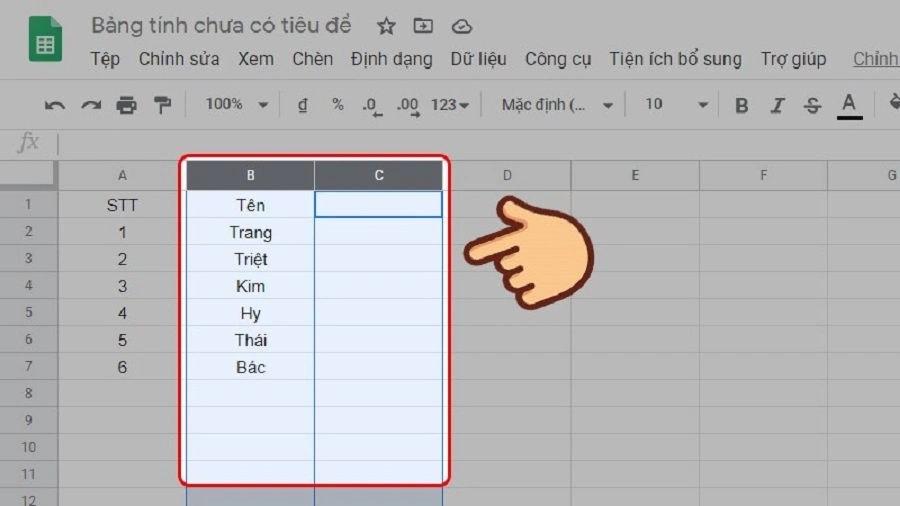Open the Google Sheets home icon
Image resolution: width=900 pixels, height=506 pixels.
coord(45,39)
